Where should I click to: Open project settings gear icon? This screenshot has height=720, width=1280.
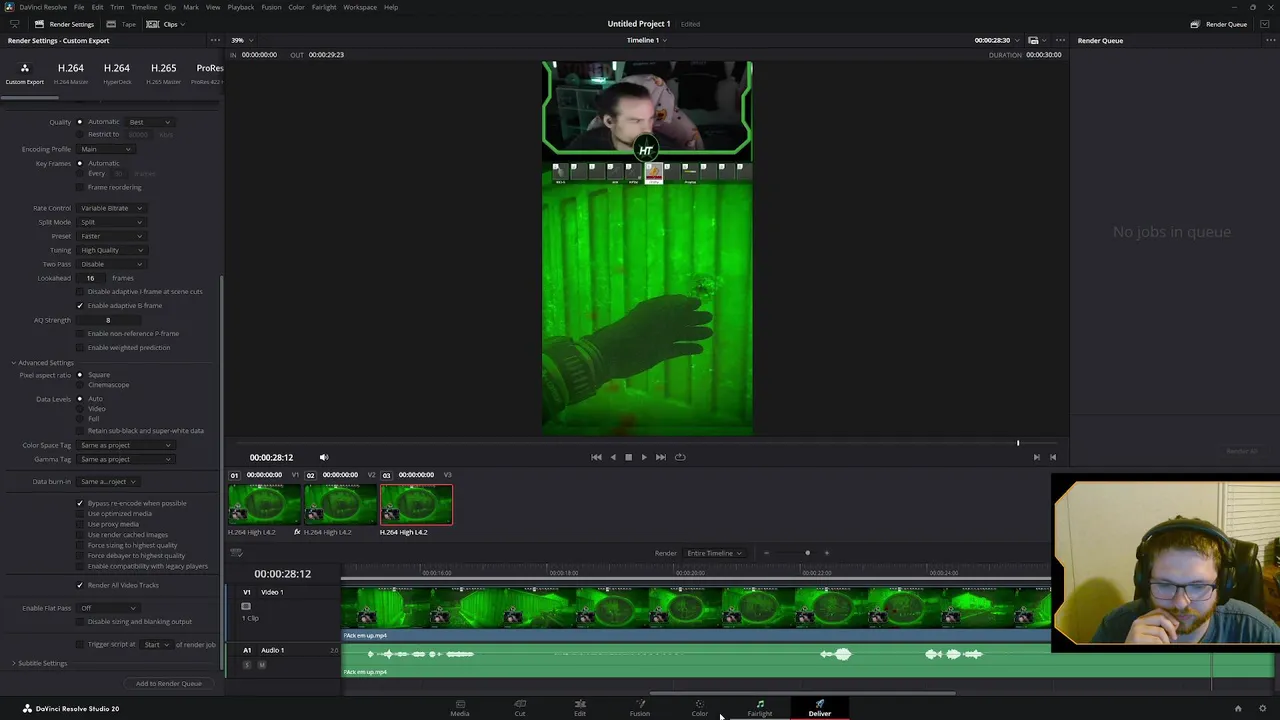[1263, 708]
